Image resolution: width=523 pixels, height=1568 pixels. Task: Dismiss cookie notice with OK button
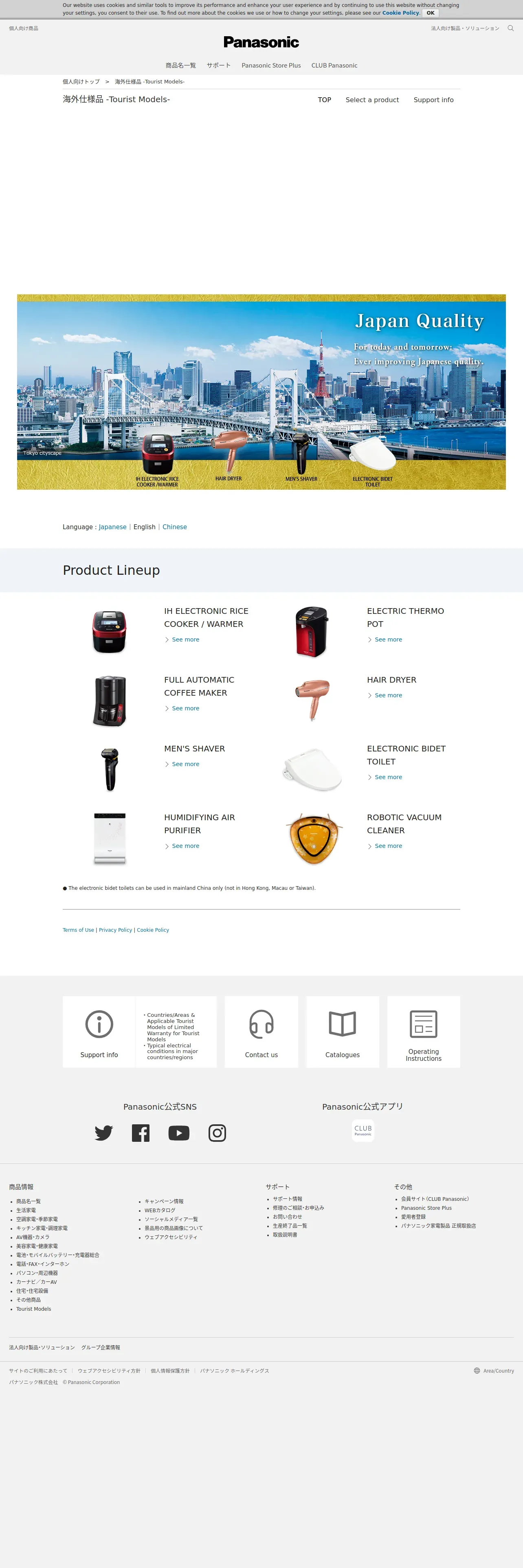(x=431, y=13)
